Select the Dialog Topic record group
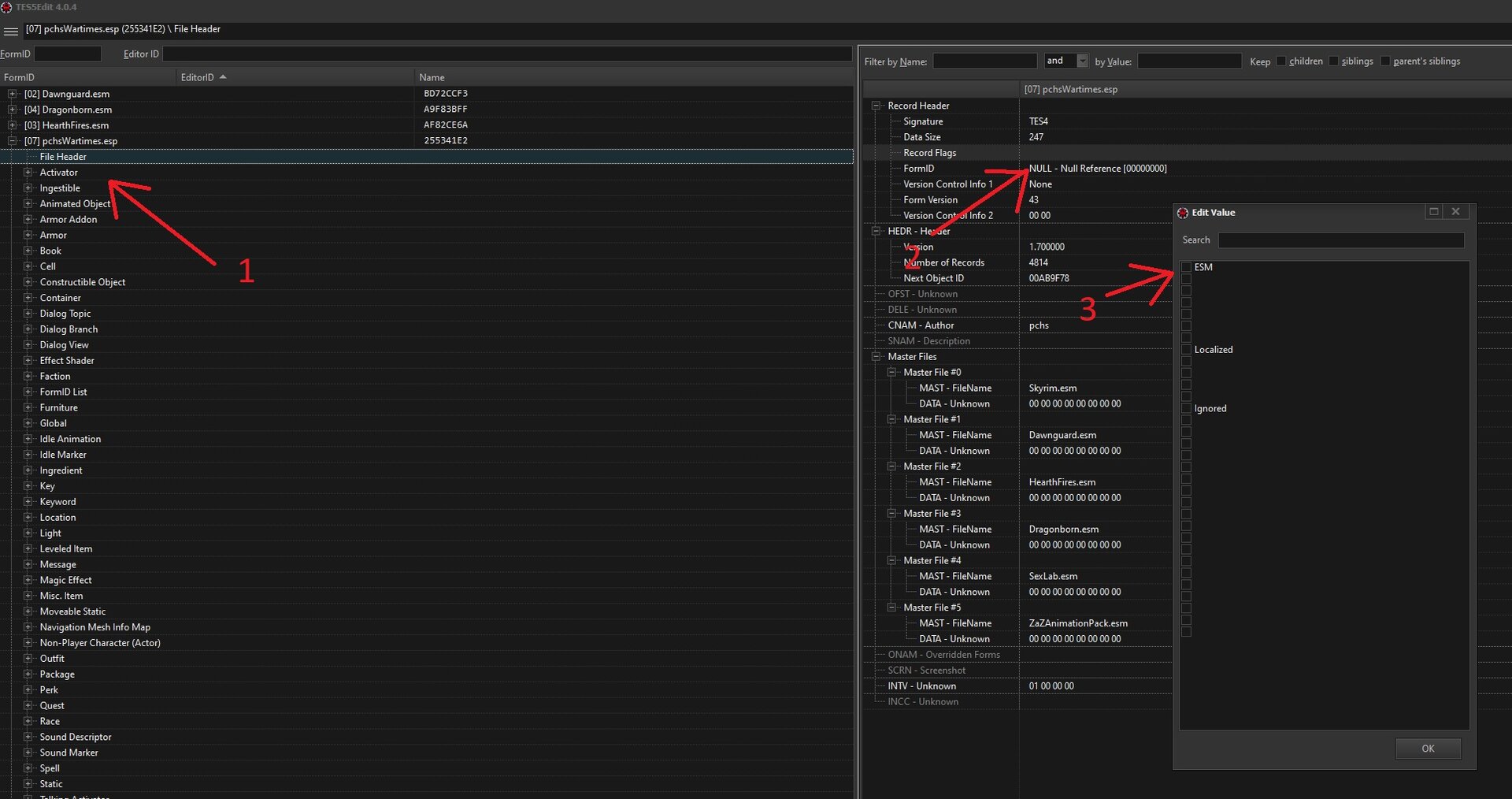 click(65, 314)
